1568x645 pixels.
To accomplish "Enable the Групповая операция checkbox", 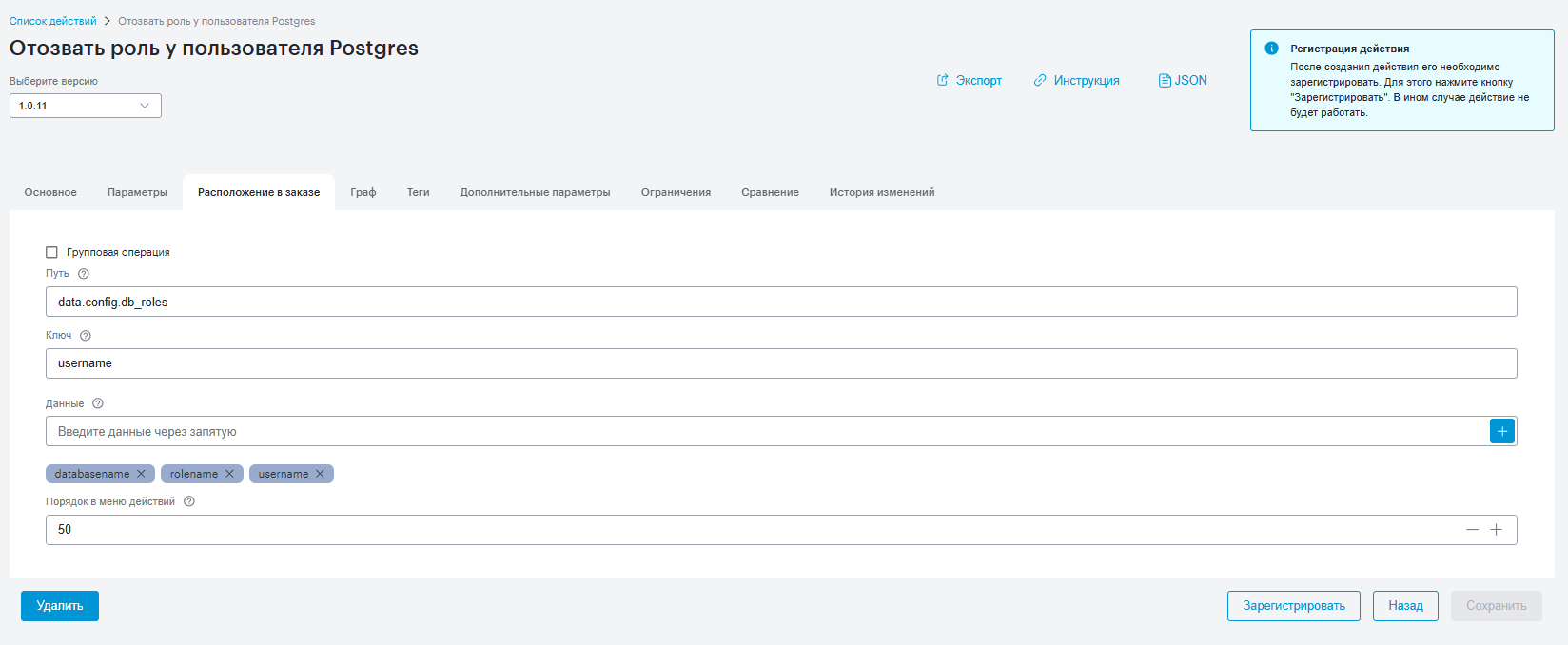I will (51, 252).
